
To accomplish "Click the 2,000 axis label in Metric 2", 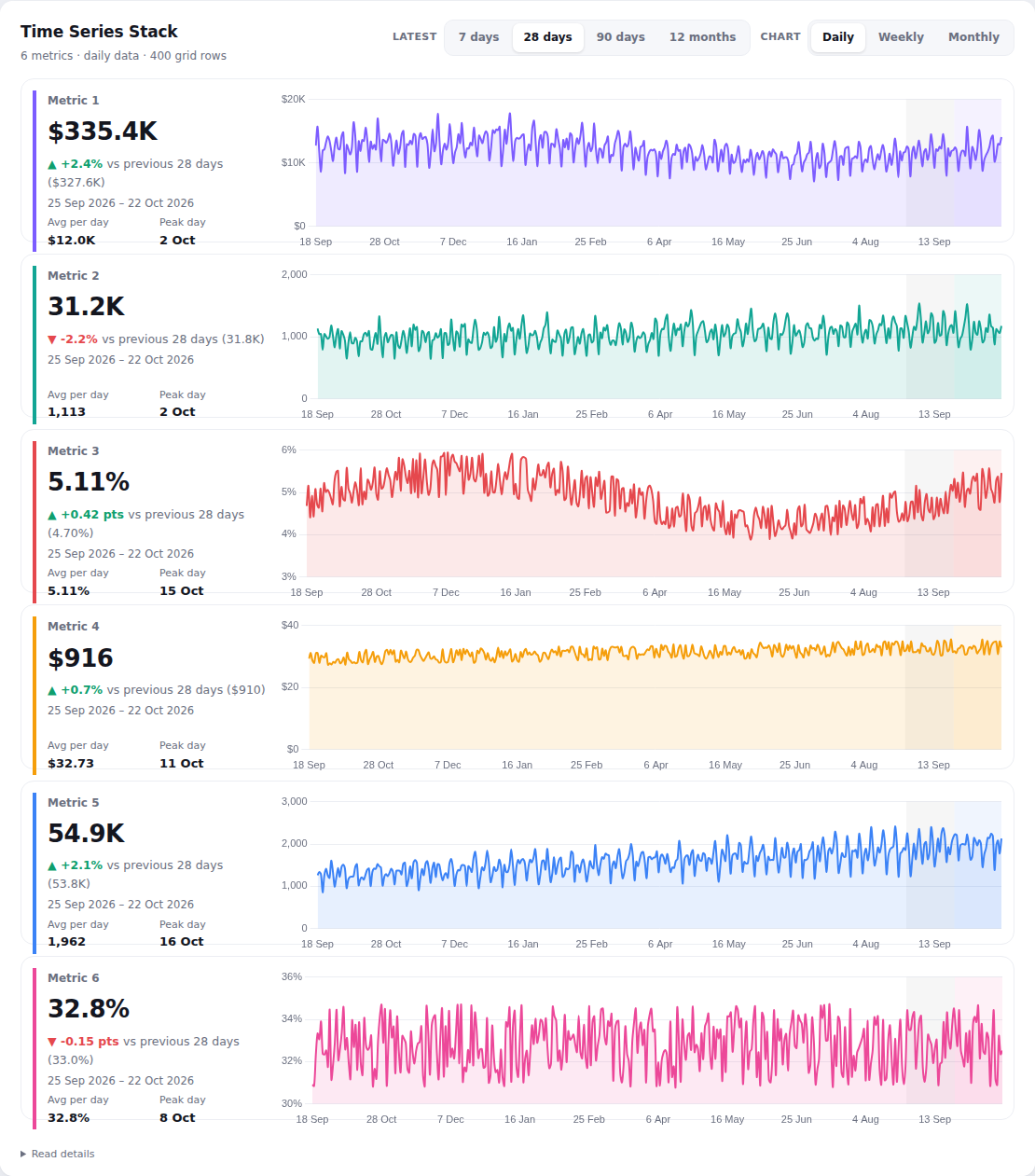I will point(295,274).
